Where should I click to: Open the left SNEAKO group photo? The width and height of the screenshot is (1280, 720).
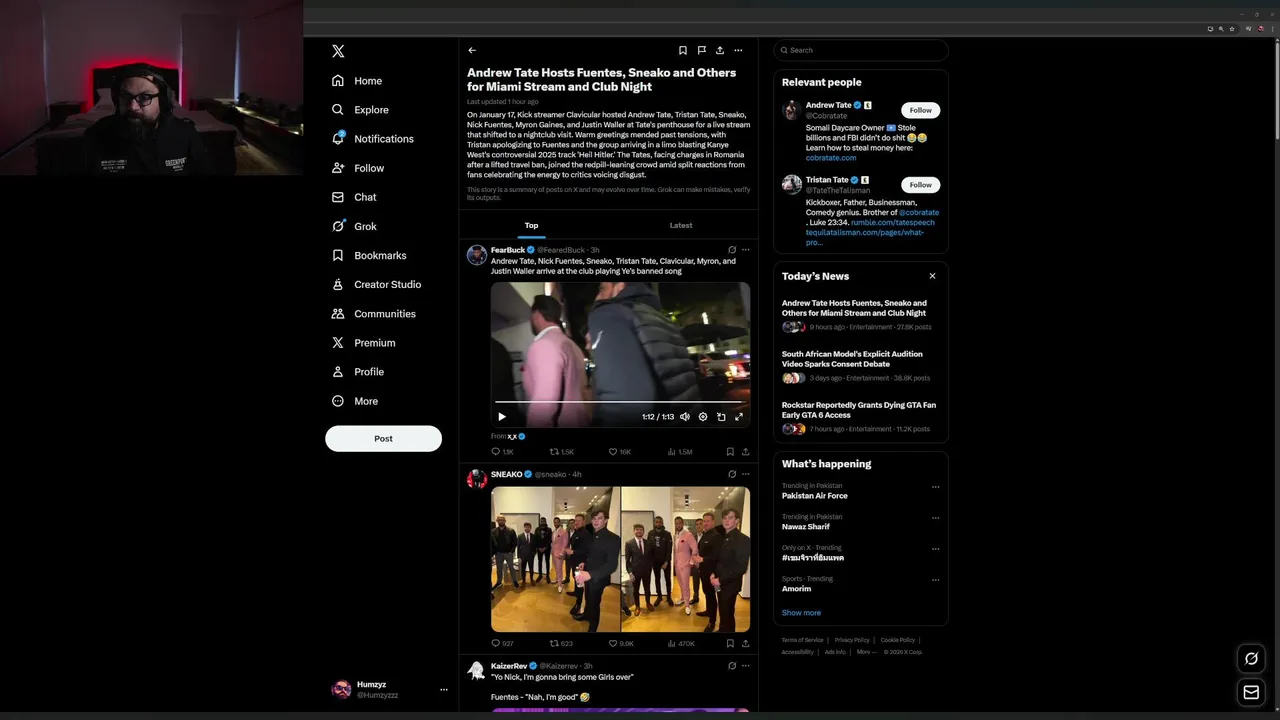(555, 559)
